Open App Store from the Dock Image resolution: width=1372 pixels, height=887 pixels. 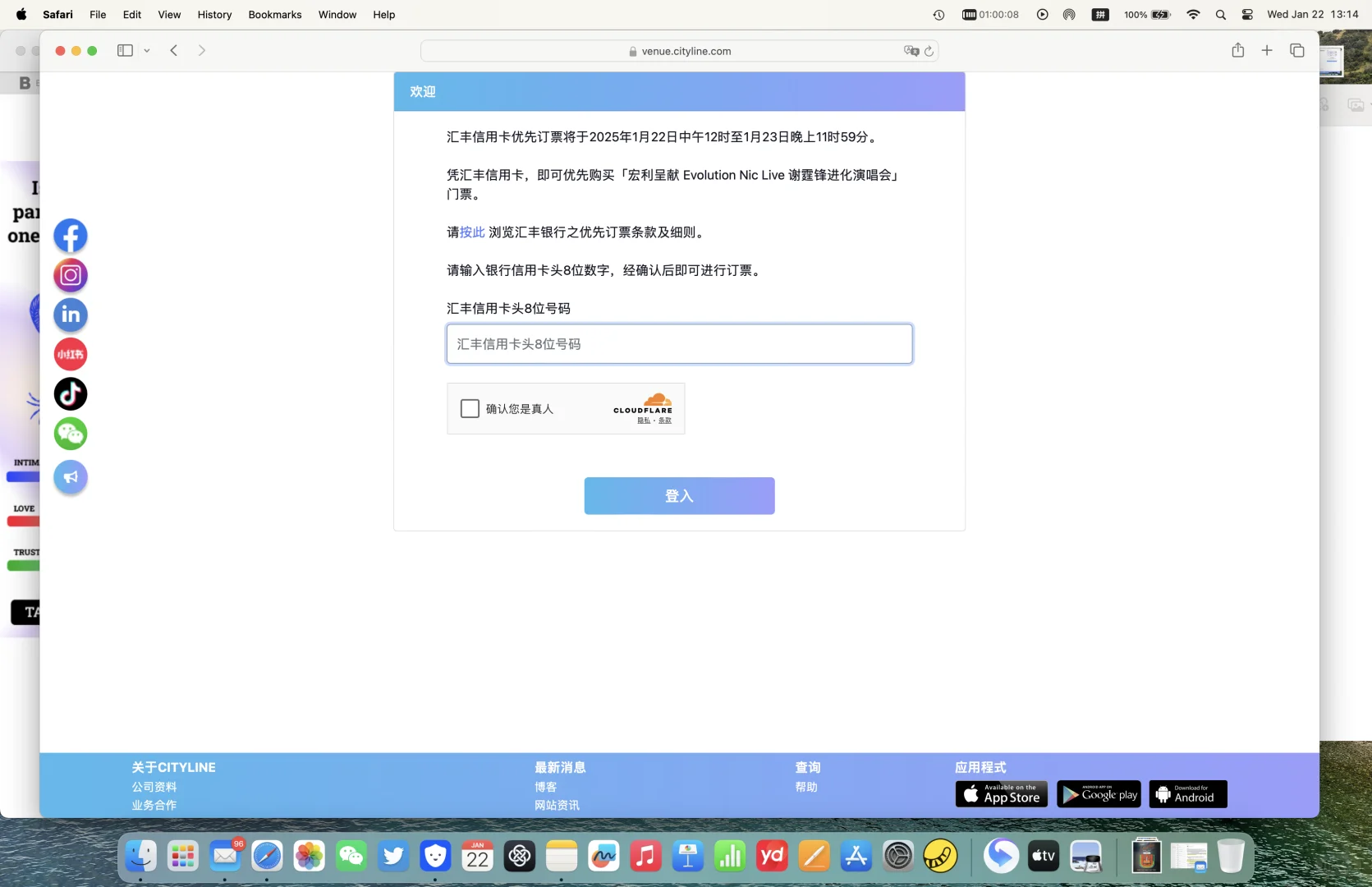tap(856, 857)
